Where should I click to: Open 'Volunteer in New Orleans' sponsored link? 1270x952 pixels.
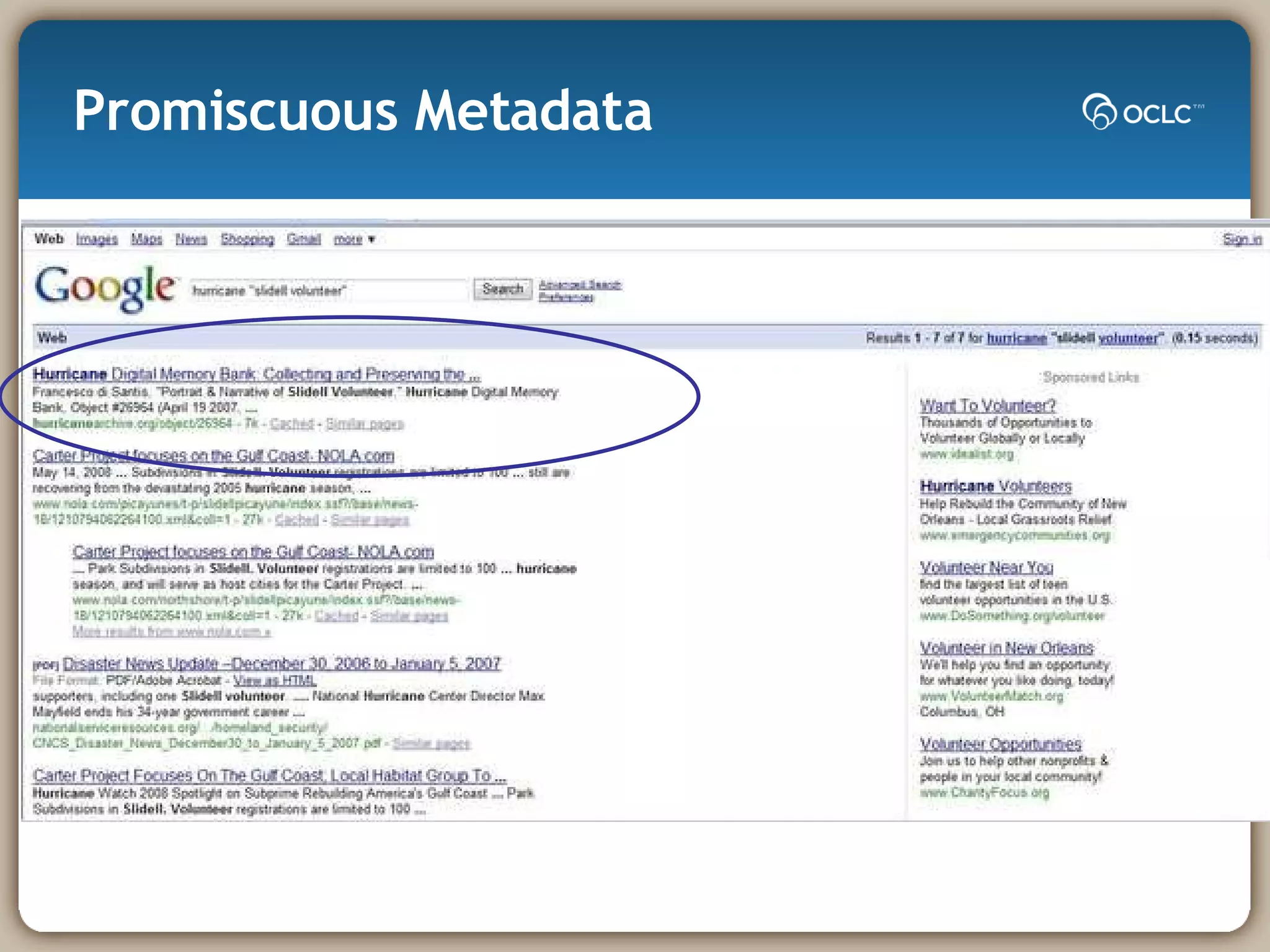[x=1006, y=648]
